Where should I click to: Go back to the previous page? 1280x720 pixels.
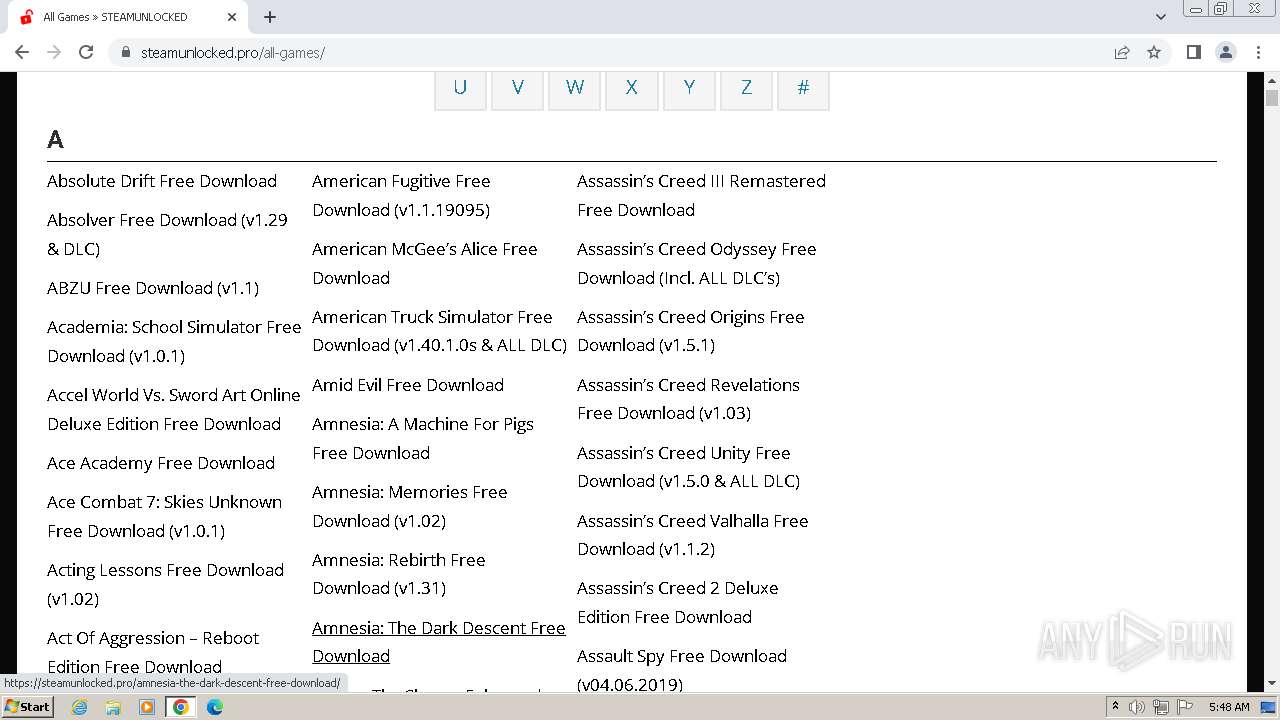pos(22,52)
